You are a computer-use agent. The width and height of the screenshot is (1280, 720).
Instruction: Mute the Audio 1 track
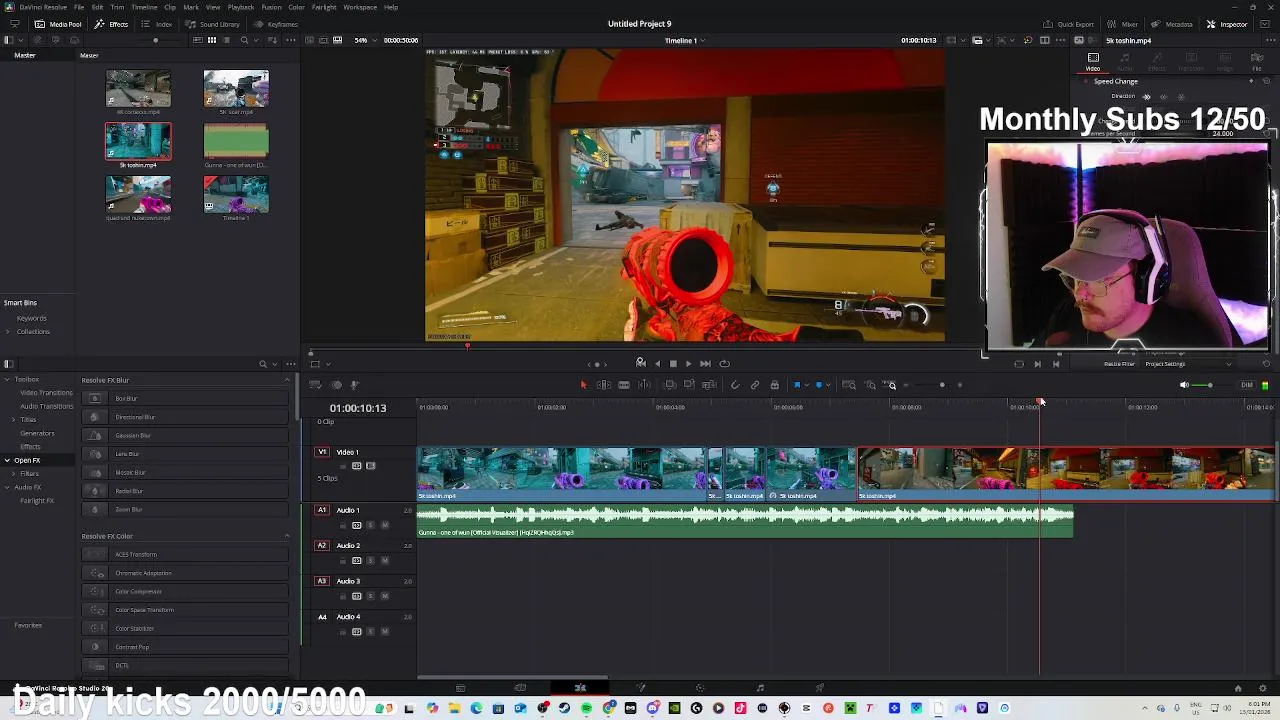coord(384,525)
